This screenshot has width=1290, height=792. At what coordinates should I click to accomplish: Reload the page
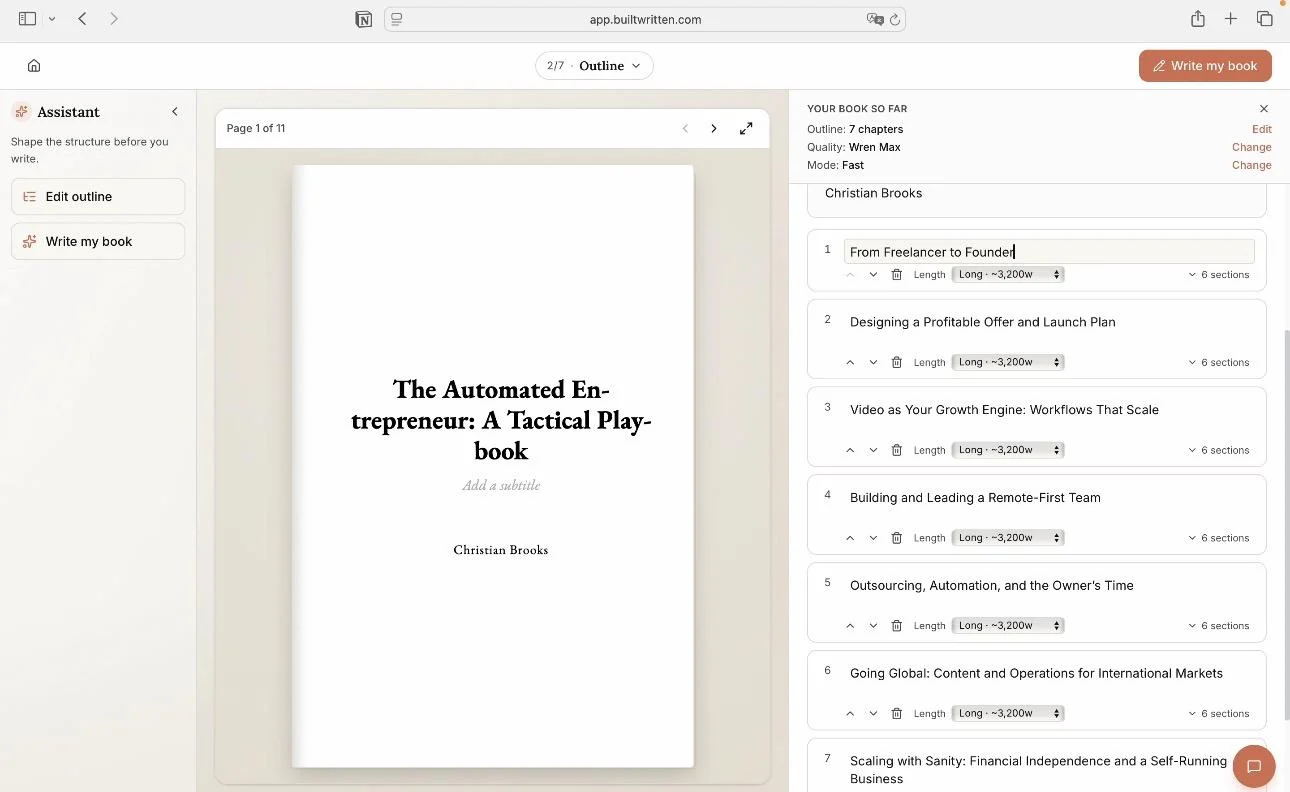(x=895, y=19)
